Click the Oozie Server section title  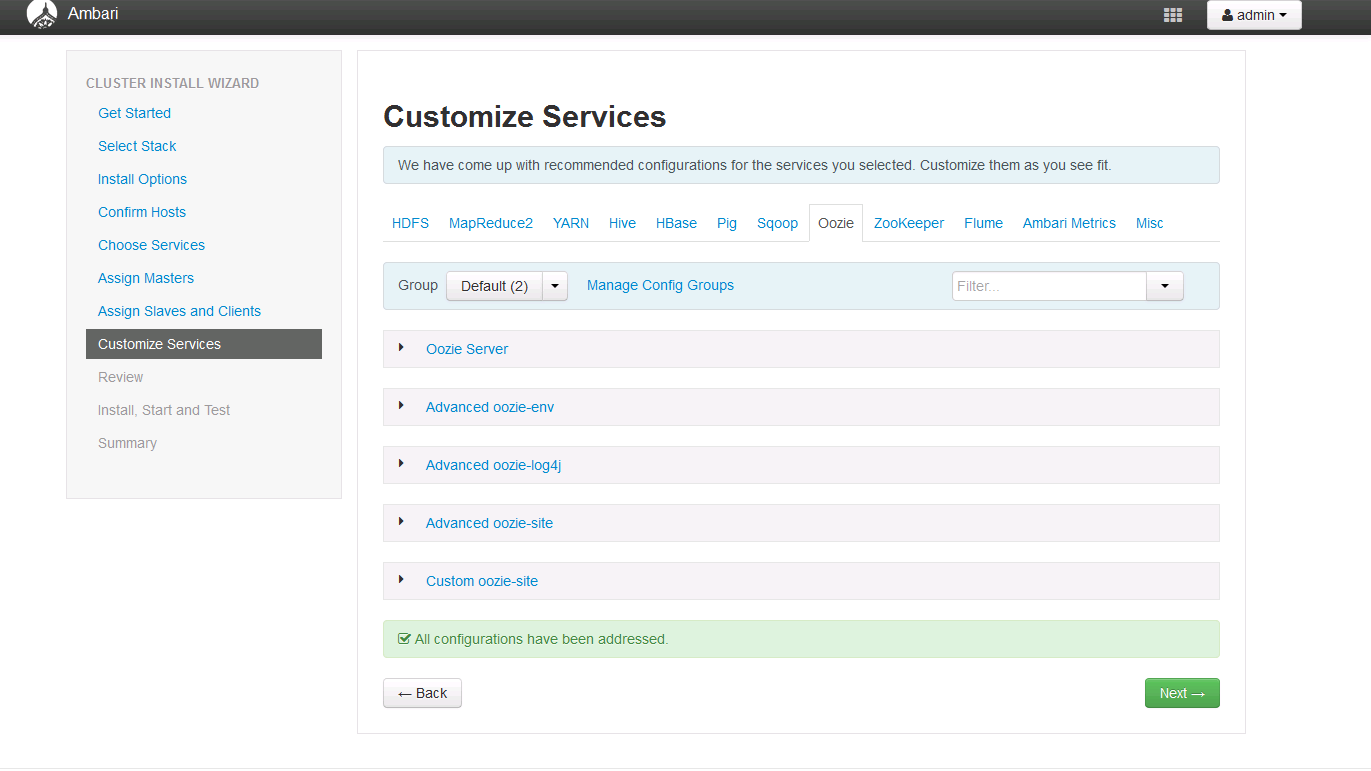(467, 349)
